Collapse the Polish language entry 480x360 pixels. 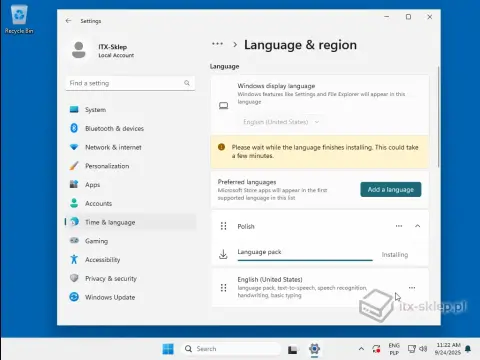[417, 226]
